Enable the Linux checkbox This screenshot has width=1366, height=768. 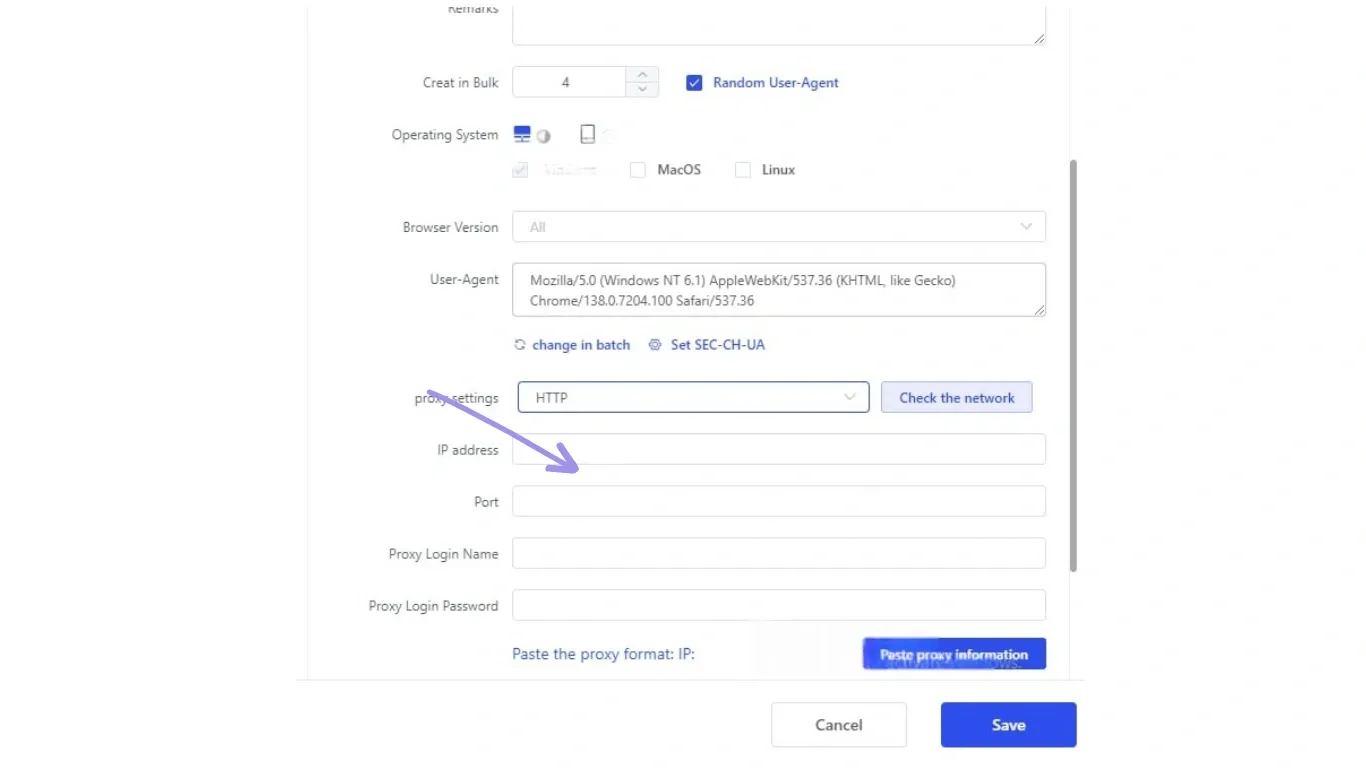(743, 170)
